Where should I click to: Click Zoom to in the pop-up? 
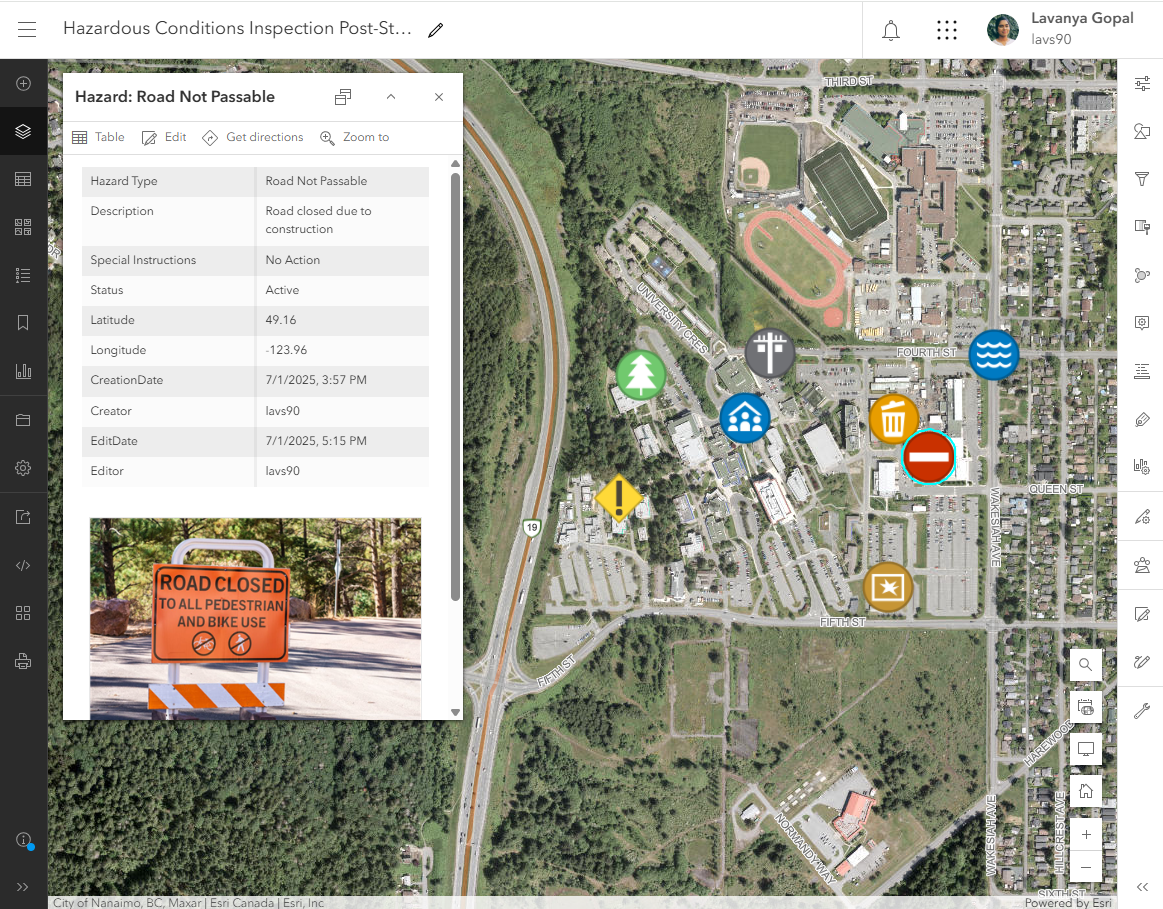(x=355, y=137)
